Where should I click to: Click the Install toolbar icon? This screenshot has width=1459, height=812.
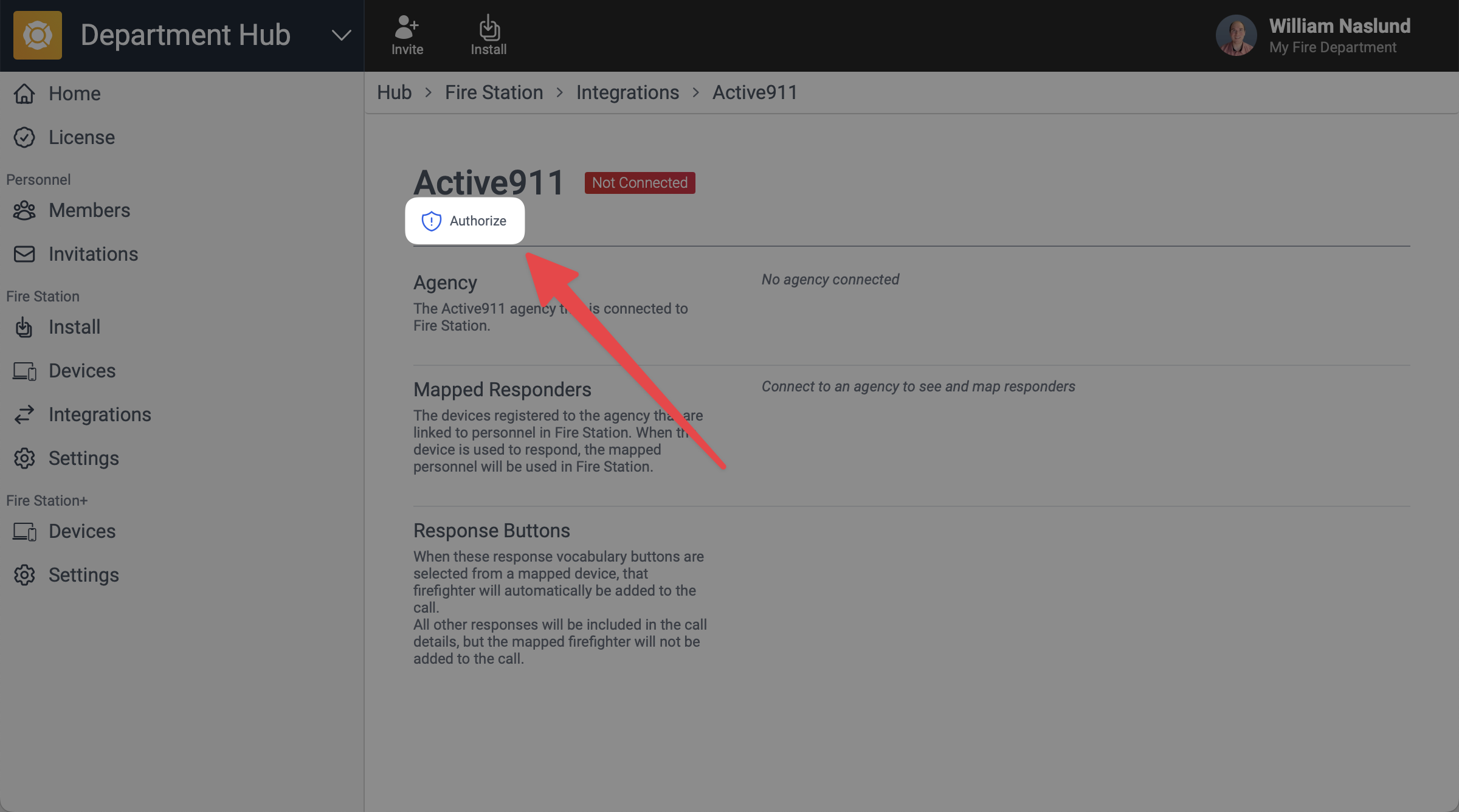pyautogui.click(x=489, y=27)
